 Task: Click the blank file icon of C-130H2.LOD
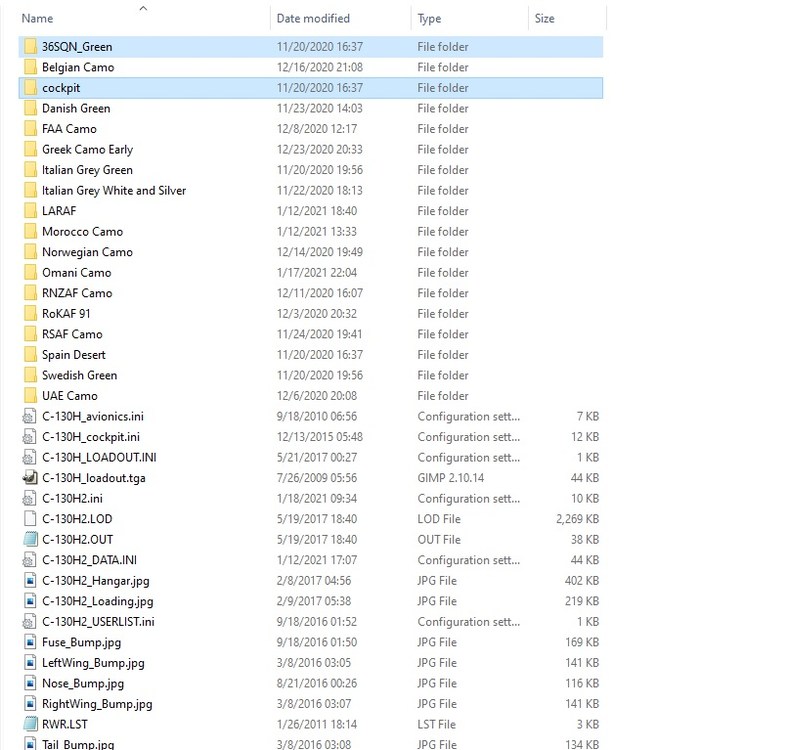(x=30, y=519)
